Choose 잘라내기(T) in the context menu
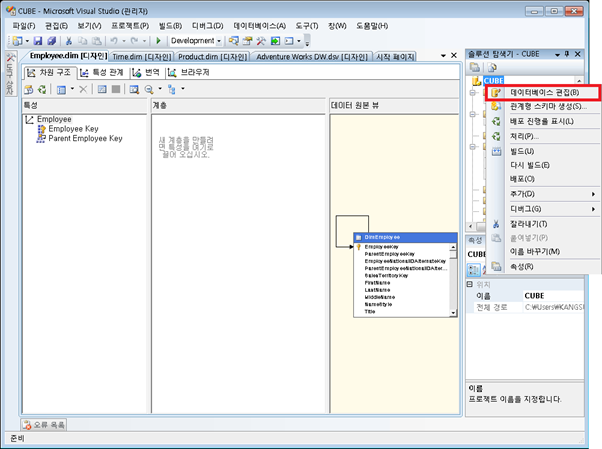Image resolution: width=602 pixels, height=449 pixels. tap(544, 224)
